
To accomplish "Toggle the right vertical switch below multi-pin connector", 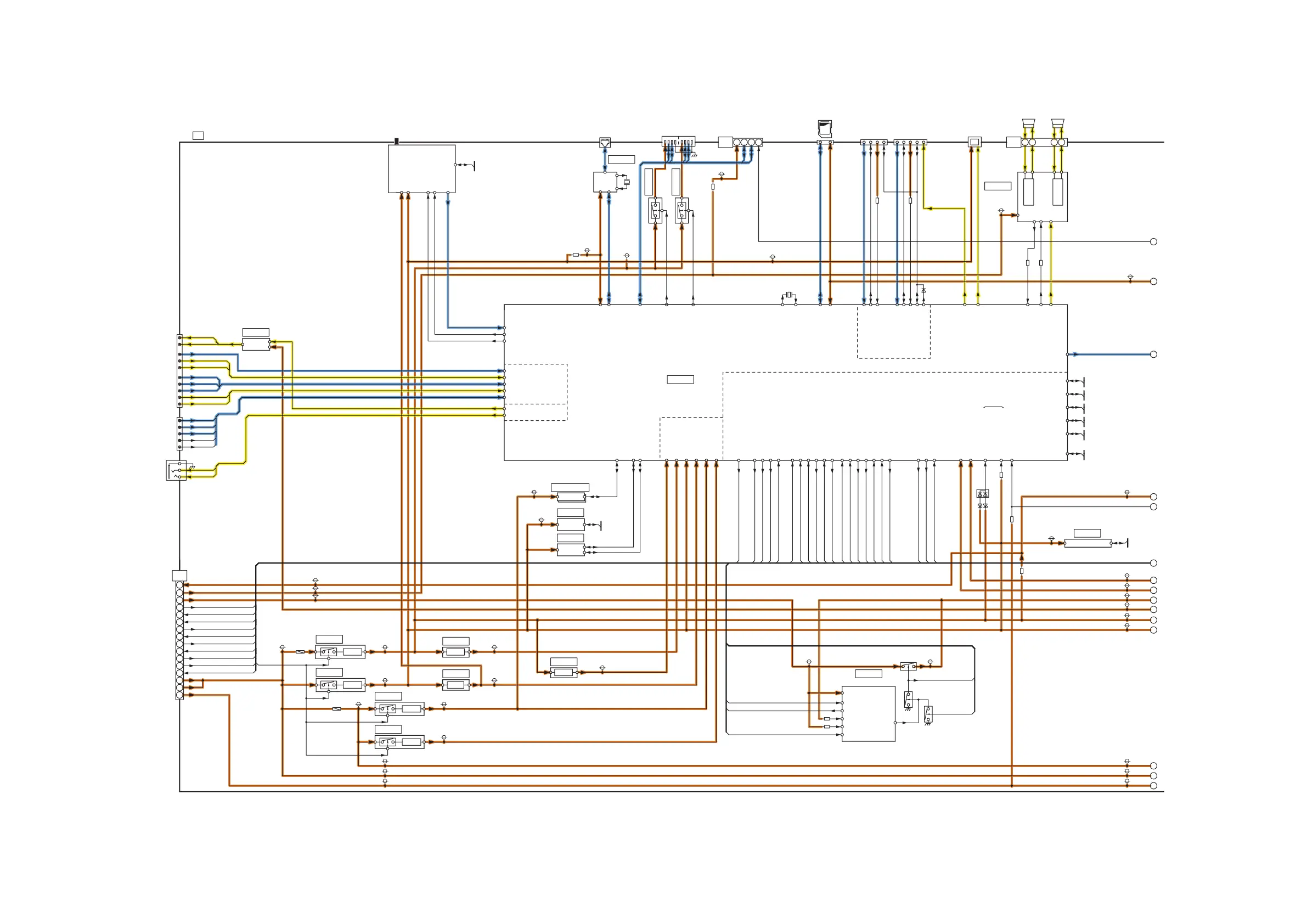I will click(682, 211).
